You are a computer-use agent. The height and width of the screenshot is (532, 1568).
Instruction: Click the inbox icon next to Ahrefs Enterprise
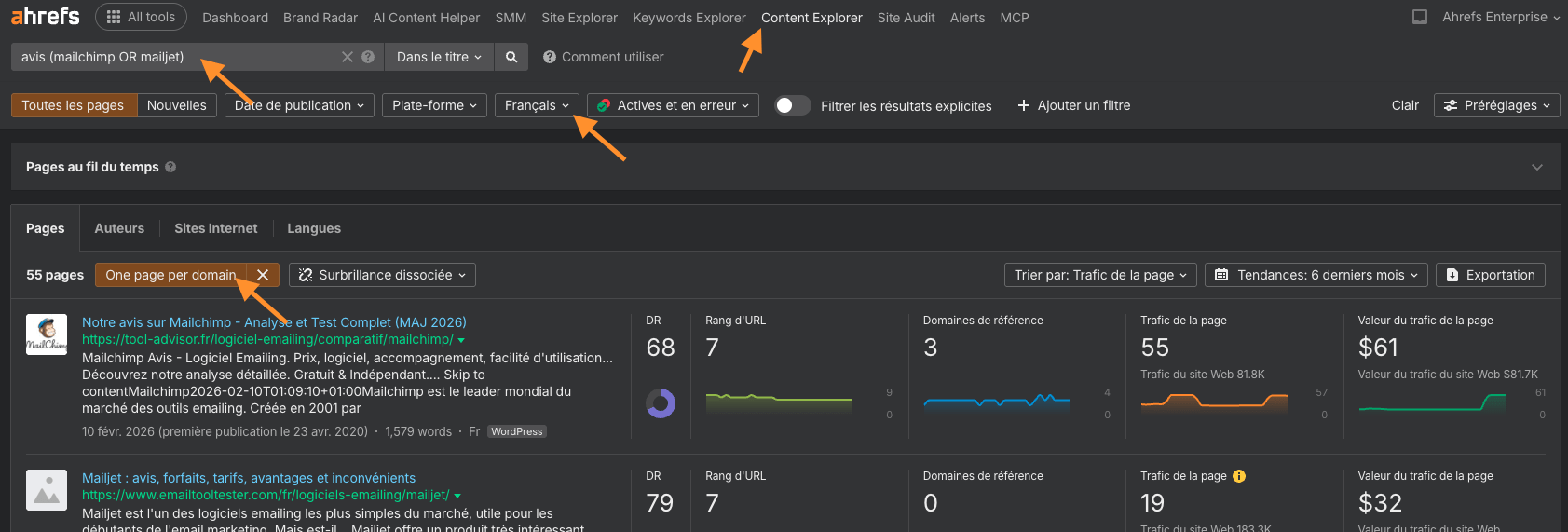click(1420, 17)
